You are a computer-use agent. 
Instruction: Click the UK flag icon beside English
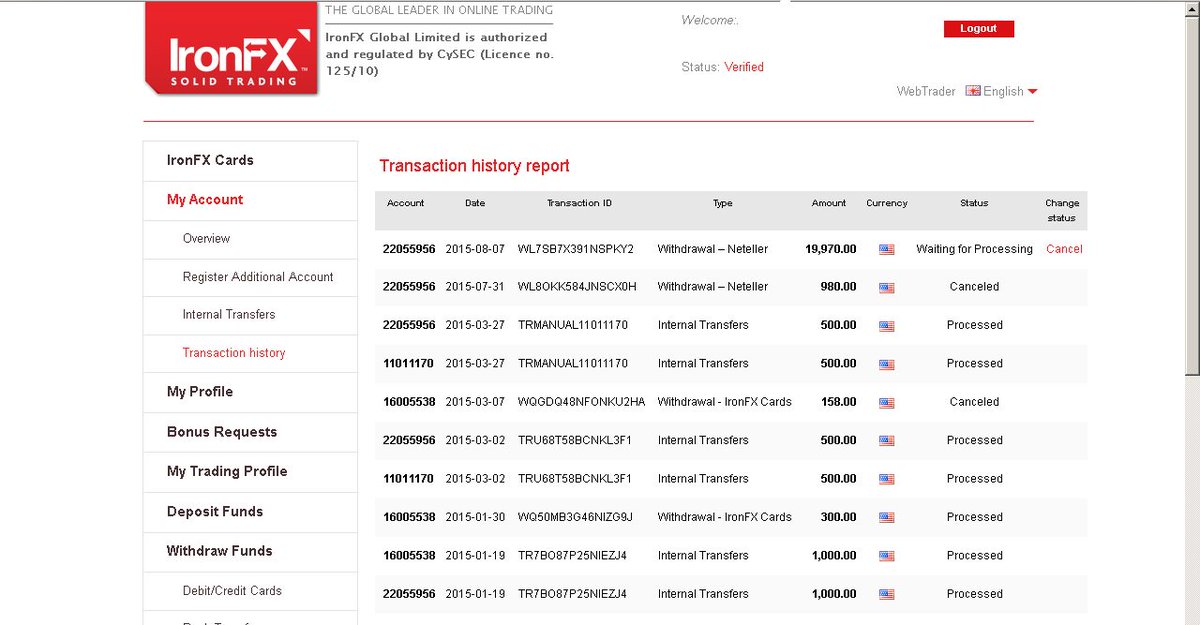tap(972, 91)
